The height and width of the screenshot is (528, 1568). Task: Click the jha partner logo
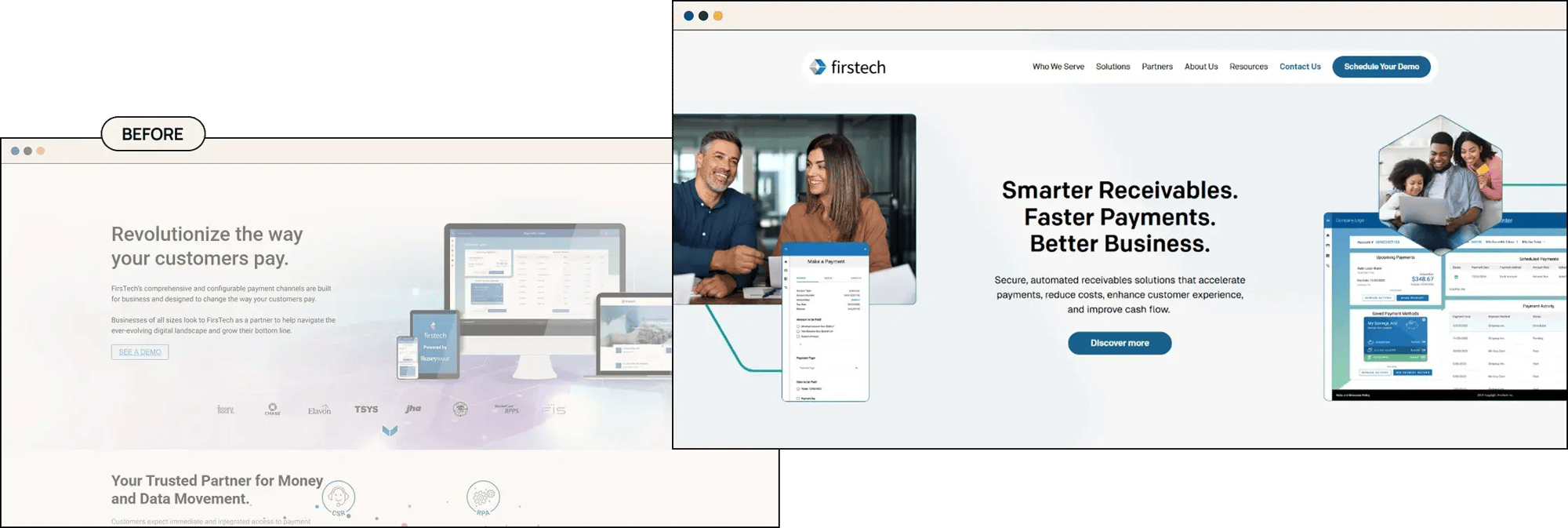[x=413, y=409]
